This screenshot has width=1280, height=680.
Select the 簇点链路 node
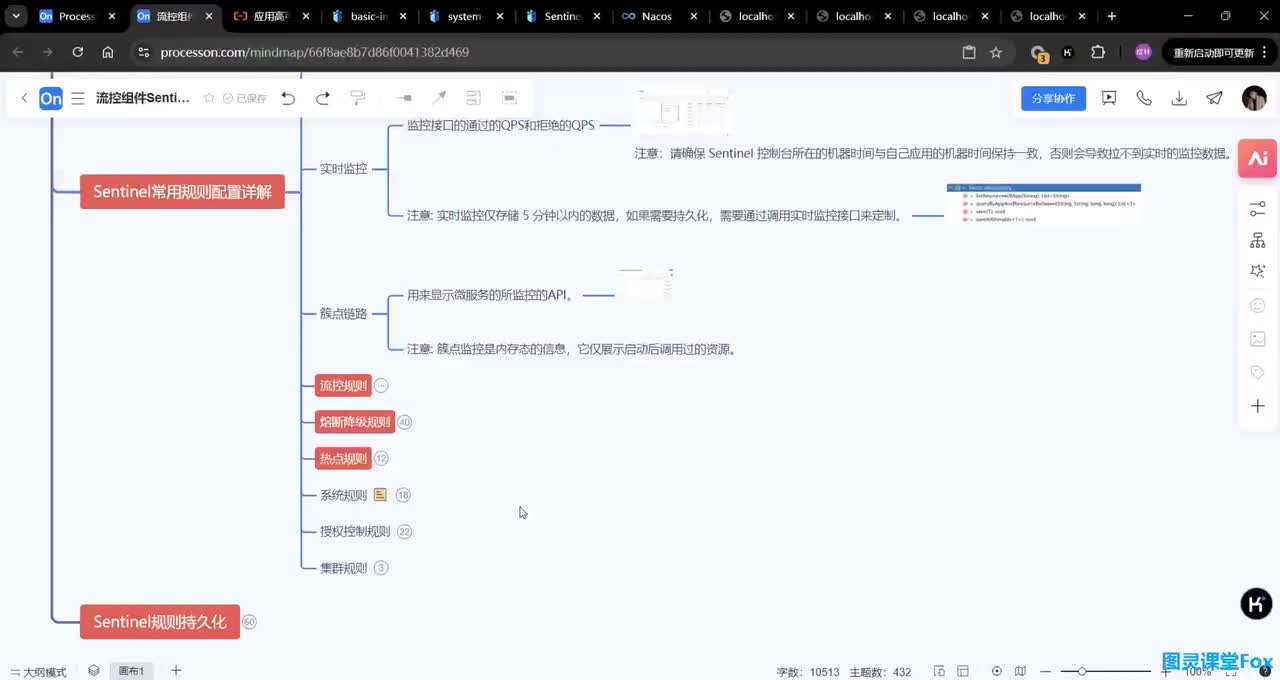pos(343,313)
